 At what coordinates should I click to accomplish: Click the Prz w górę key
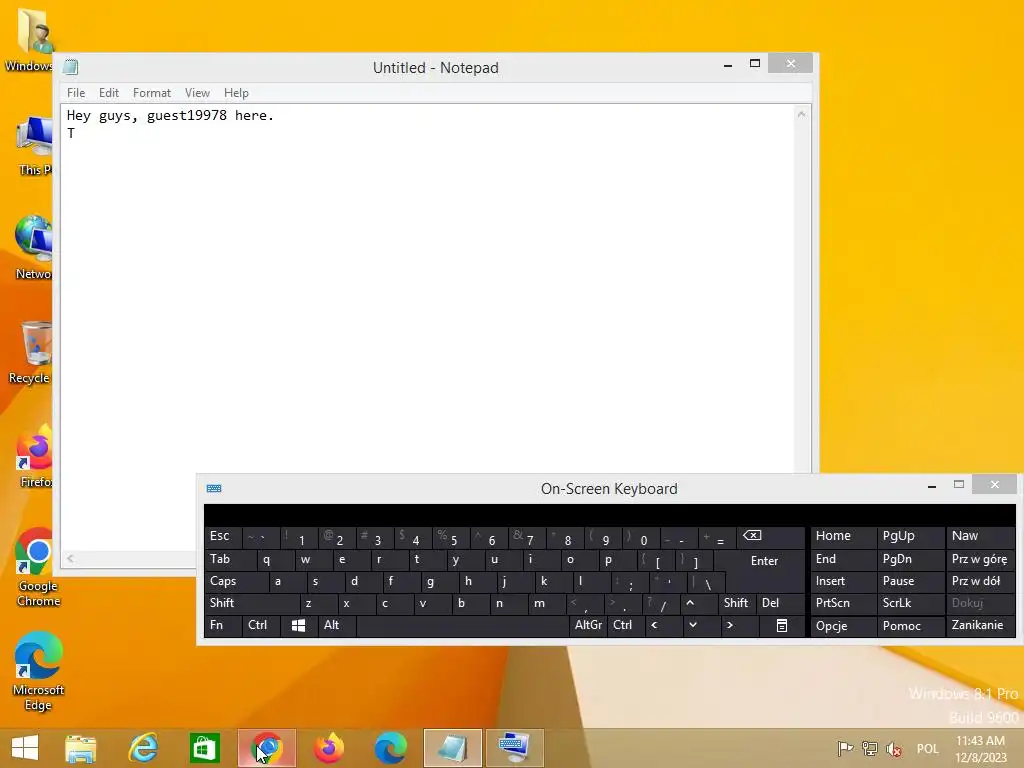pos(979,560)
